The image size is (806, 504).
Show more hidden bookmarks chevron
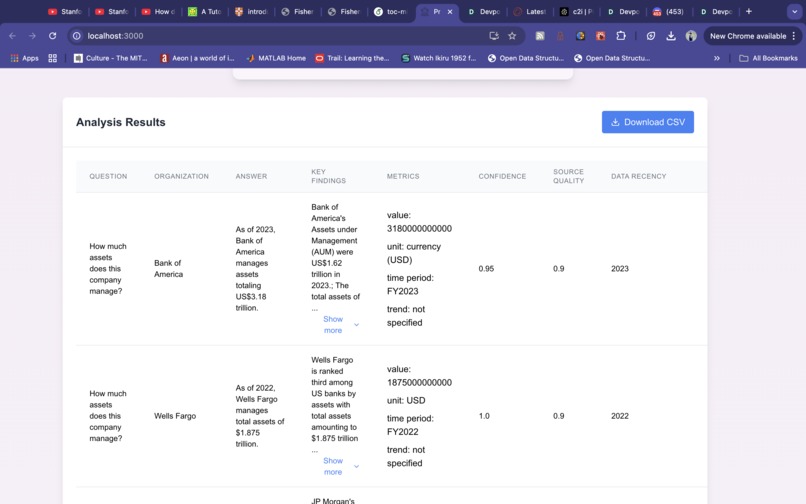pyautogui.click(x=717, y=58)
